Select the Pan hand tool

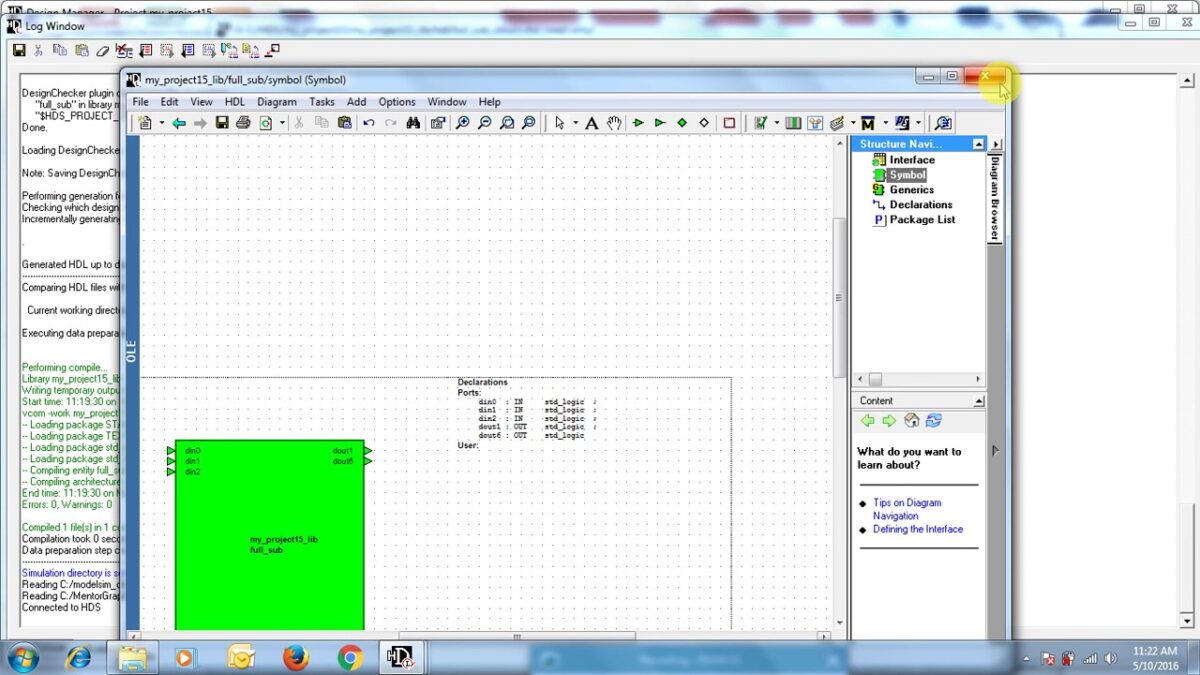click(x=614, y=123)
